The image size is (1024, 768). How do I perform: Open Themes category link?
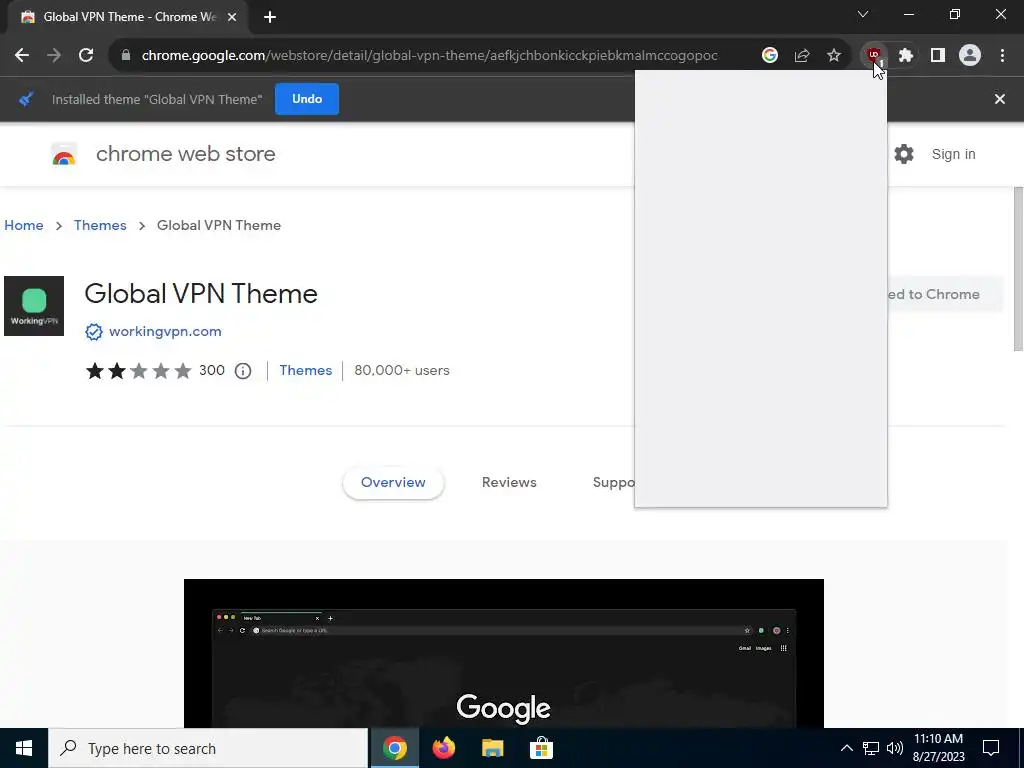click(x=306, y=370)
